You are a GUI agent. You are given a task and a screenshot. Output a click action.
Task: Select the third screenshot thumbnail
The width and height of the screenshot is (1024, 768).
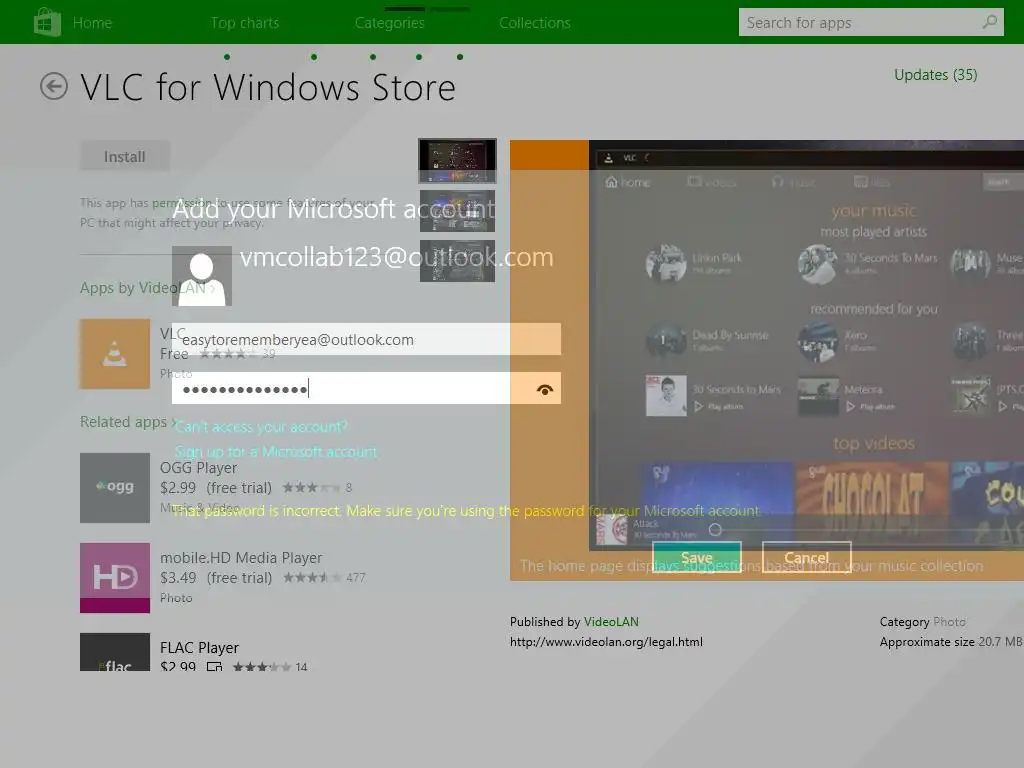coord(457,261)
